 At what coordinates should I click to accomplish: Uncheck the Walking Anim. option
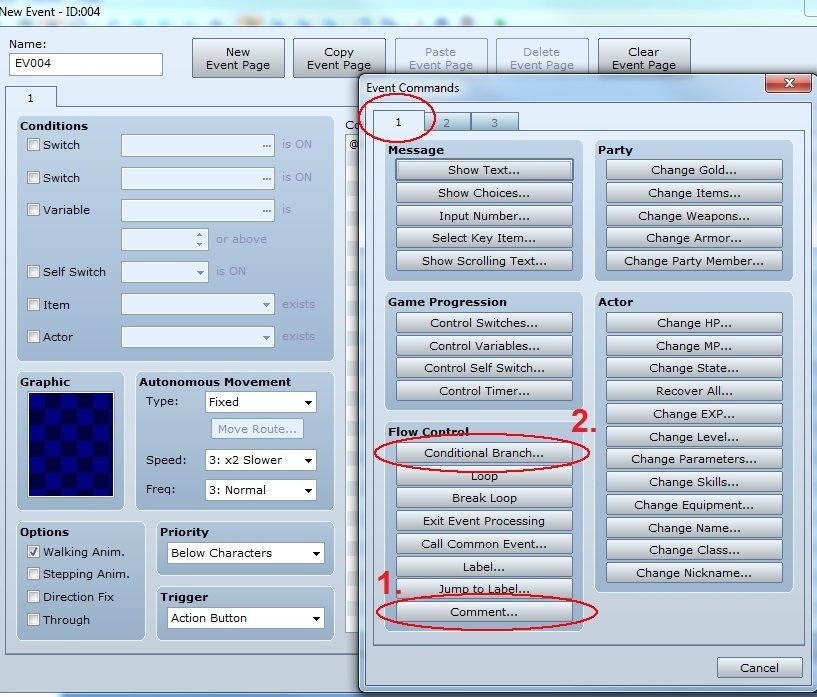(x=34, y=552)
